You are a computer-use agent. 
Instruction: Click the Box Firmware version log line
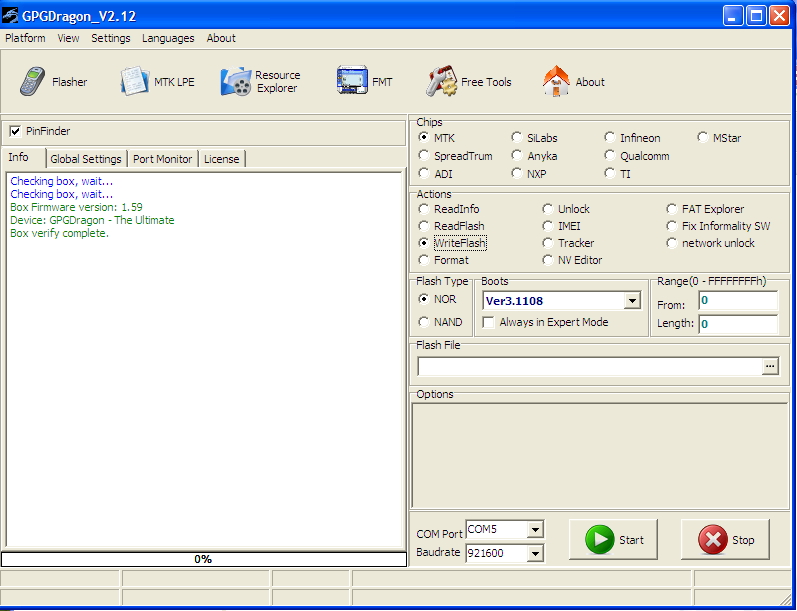(76, 207)
